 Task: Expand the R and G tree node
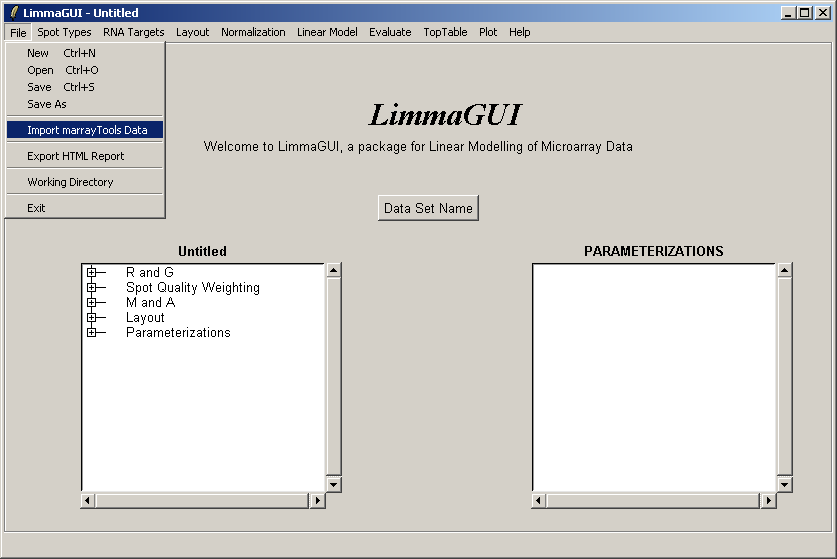[91, 272]
